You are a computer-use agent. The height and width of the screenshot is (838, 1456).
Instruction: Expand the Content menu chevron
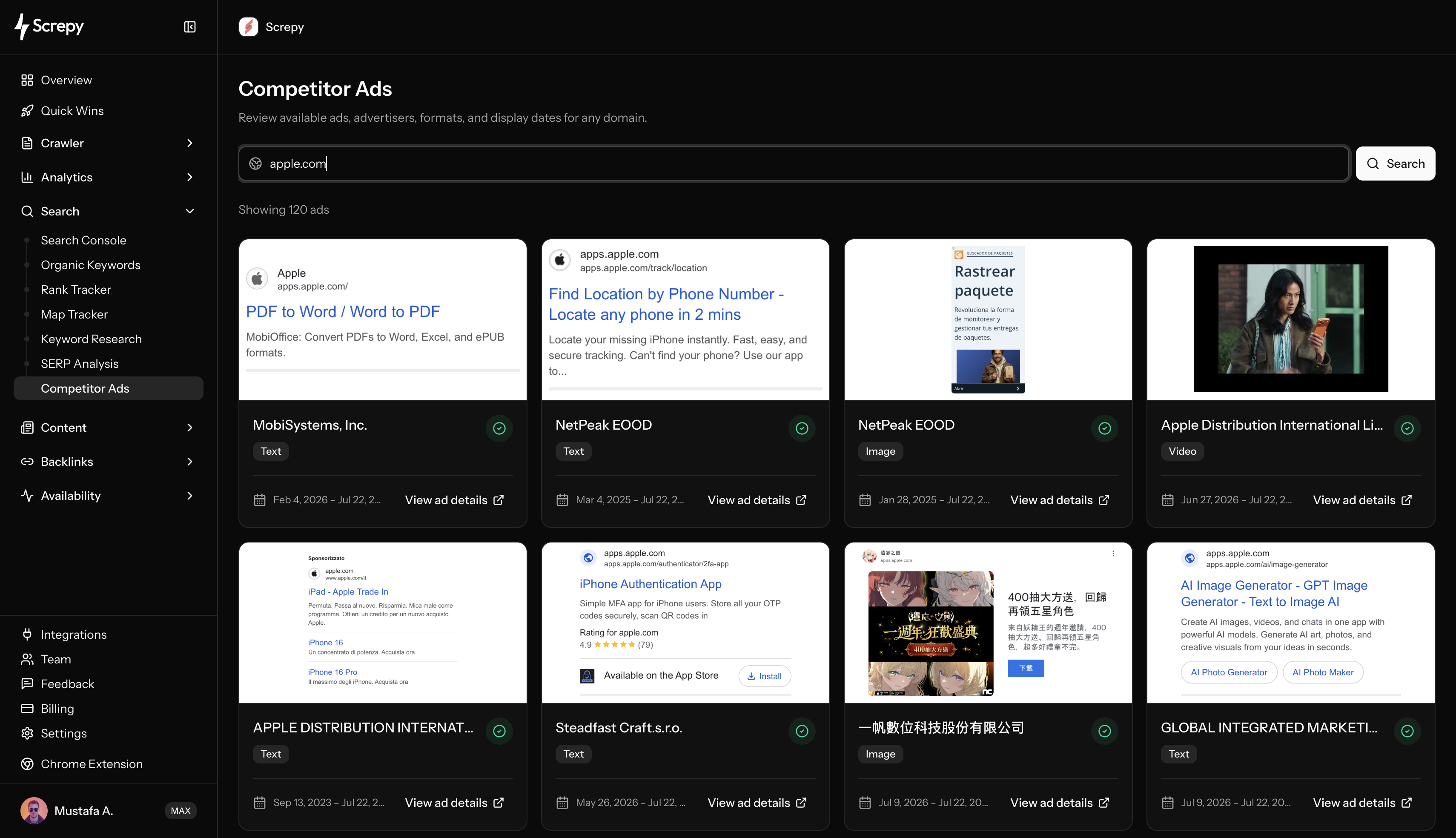tap(190, 428)
